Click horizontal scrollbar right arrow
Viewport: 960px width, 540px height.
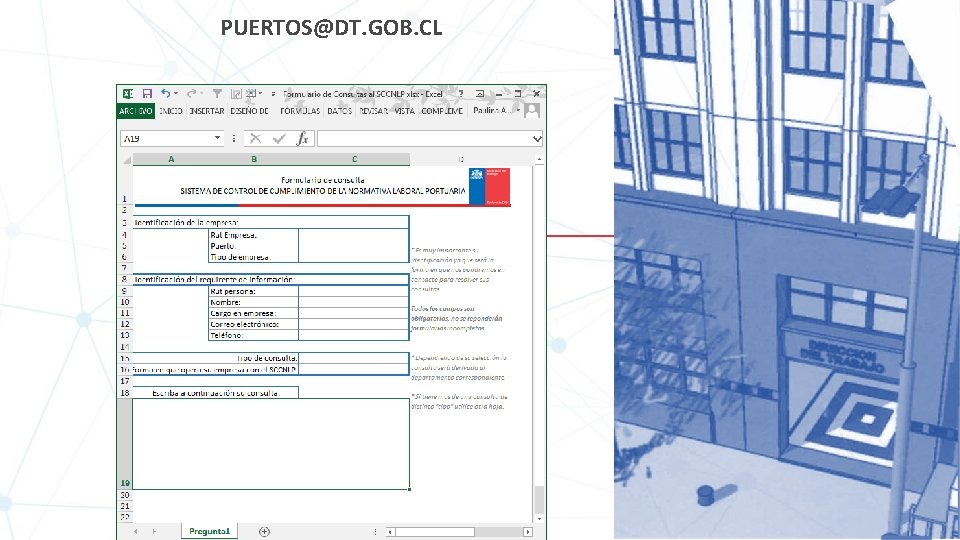[x=528, y=531]
